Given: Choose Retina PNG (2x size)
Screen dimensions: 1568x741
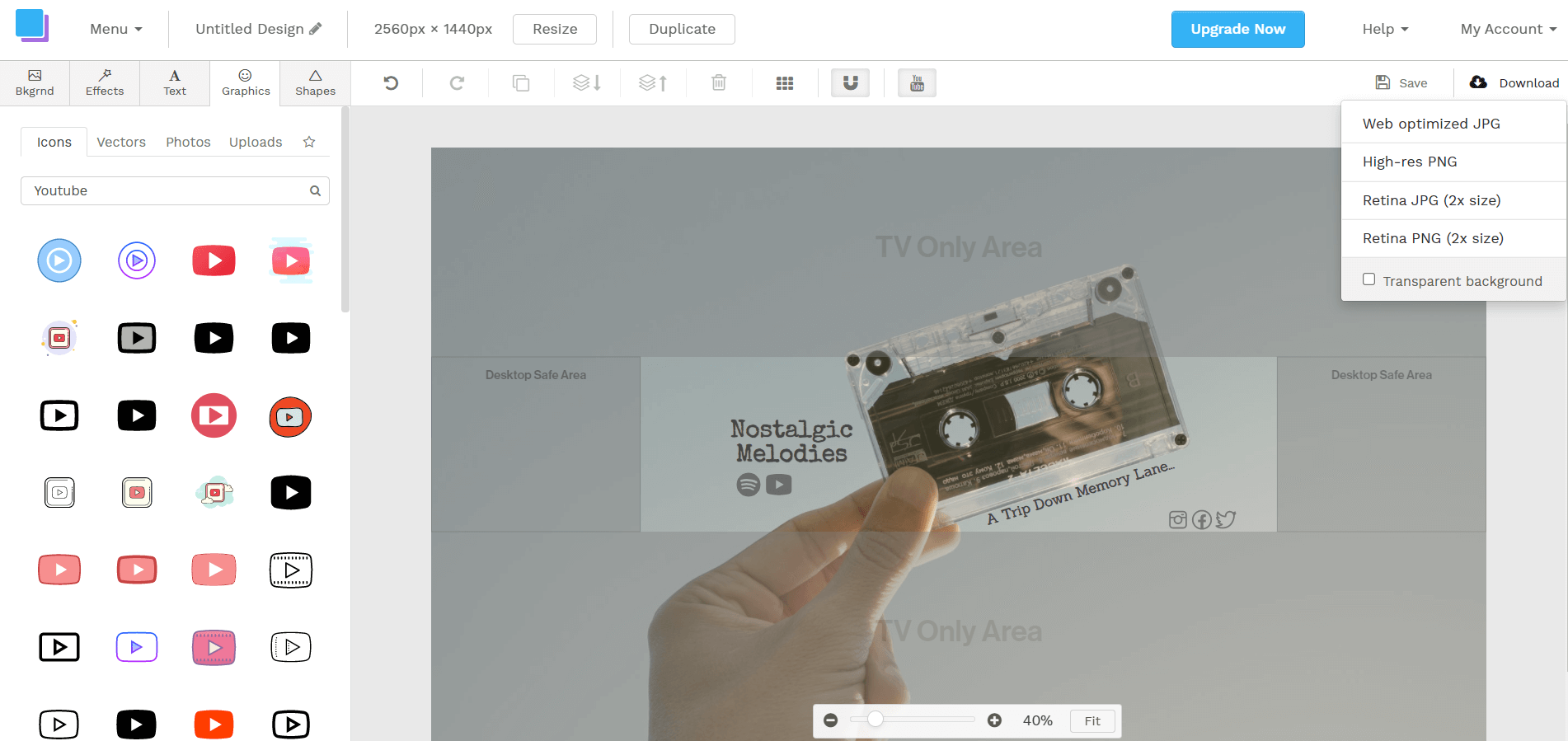Looking at the screenshot, I should (x=1453, y=238).
